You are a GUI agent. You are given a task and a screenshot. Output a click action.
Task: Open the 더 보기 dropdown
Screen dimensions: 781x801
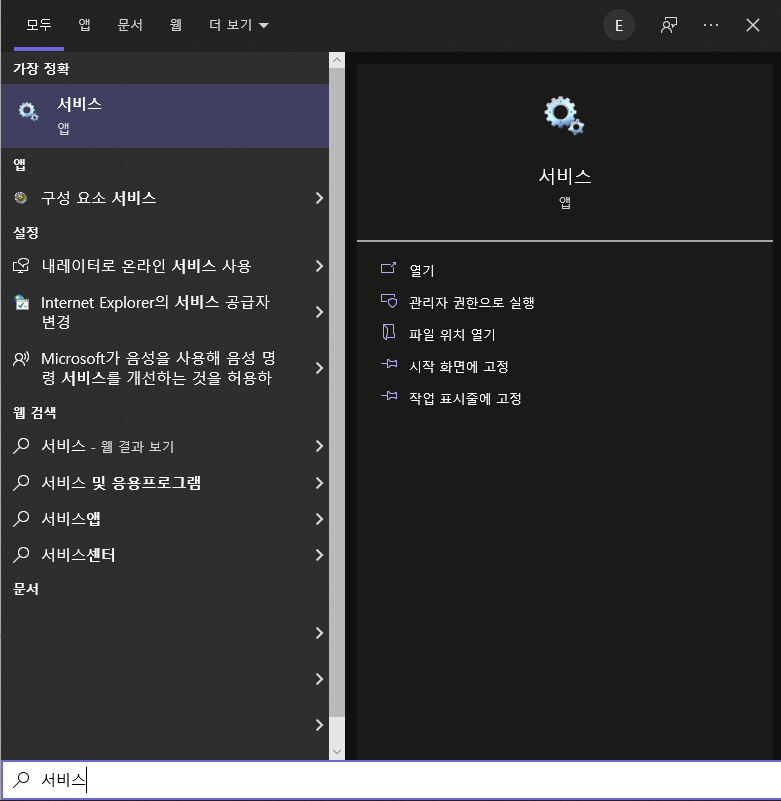239,25
